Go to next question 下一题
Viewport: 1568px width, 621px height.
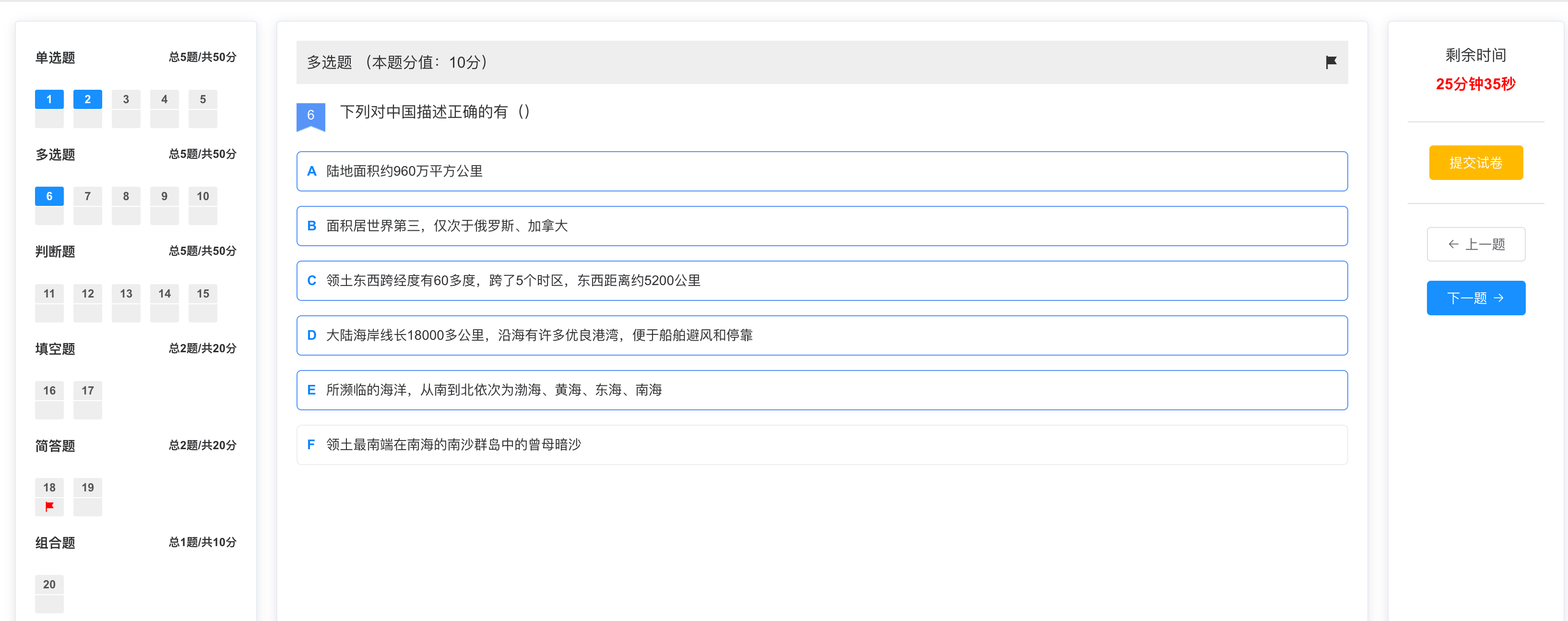tap(1475, 298)
